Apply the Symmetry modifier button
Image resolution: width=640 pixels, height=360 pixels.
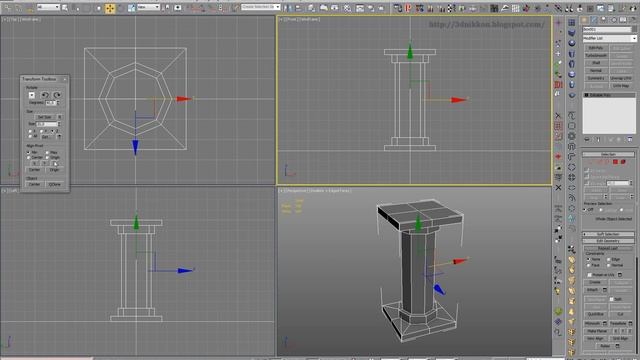tap(596, 78)
